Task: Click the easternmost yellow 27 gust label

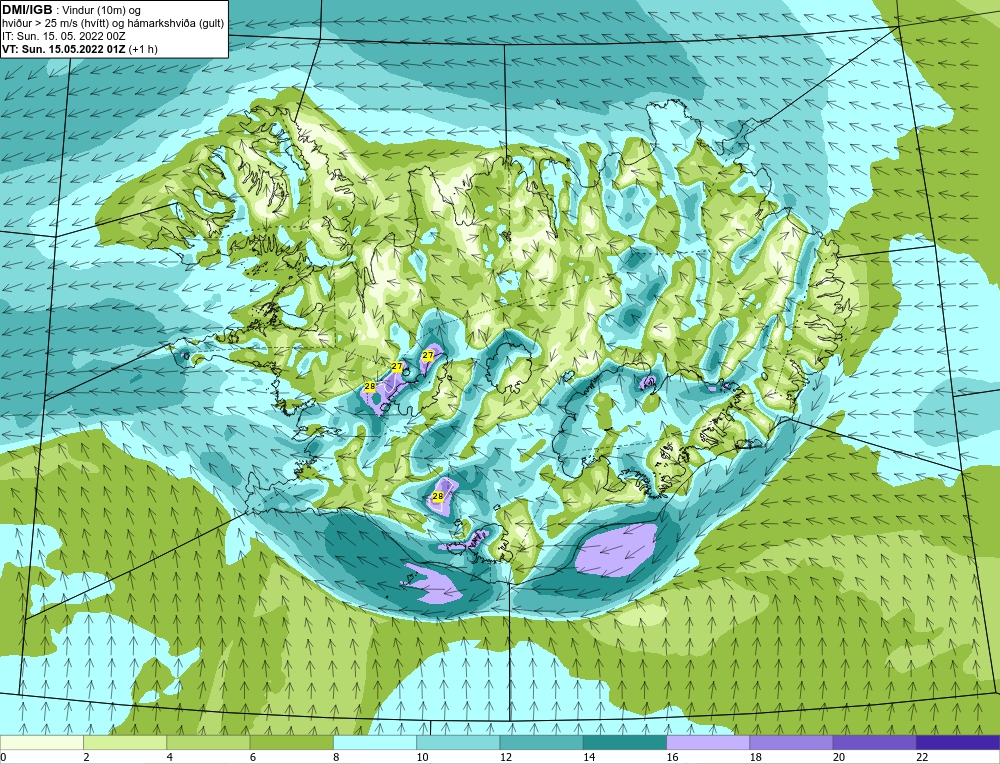Action: [428, 355]
